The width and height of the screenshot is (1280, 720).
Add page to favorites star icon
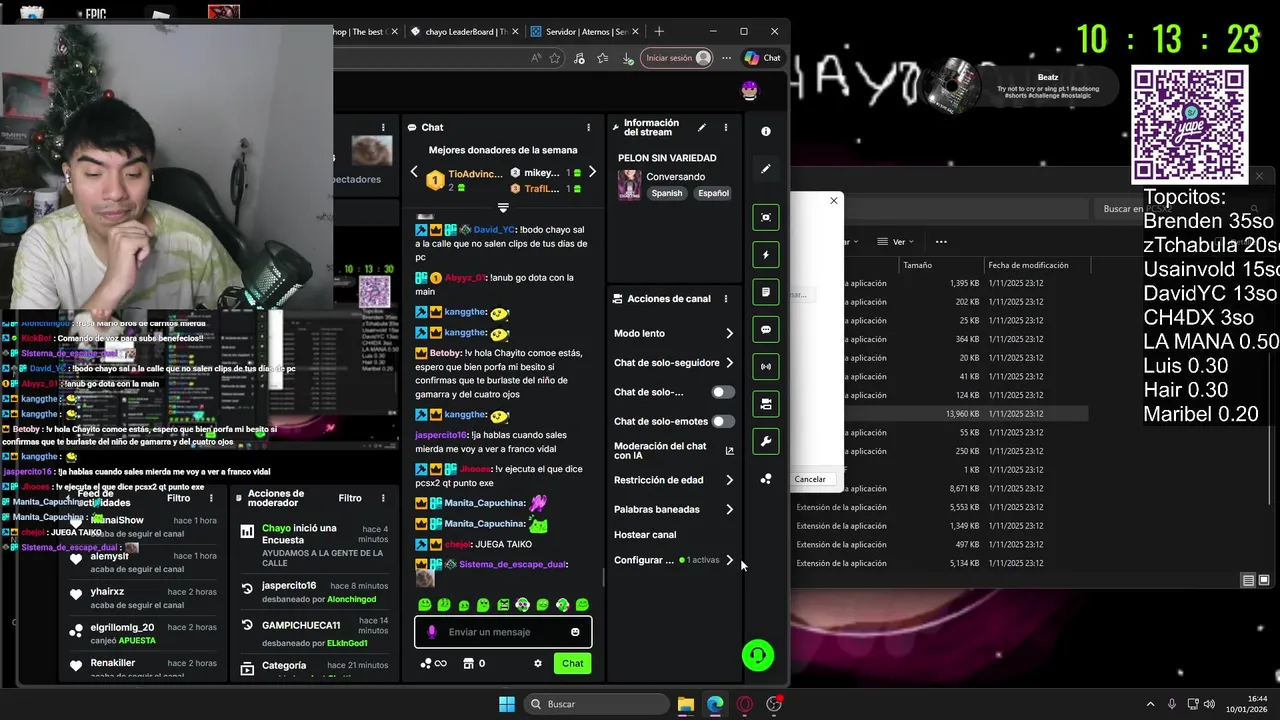pyautogui.click(x=555, y=58)
